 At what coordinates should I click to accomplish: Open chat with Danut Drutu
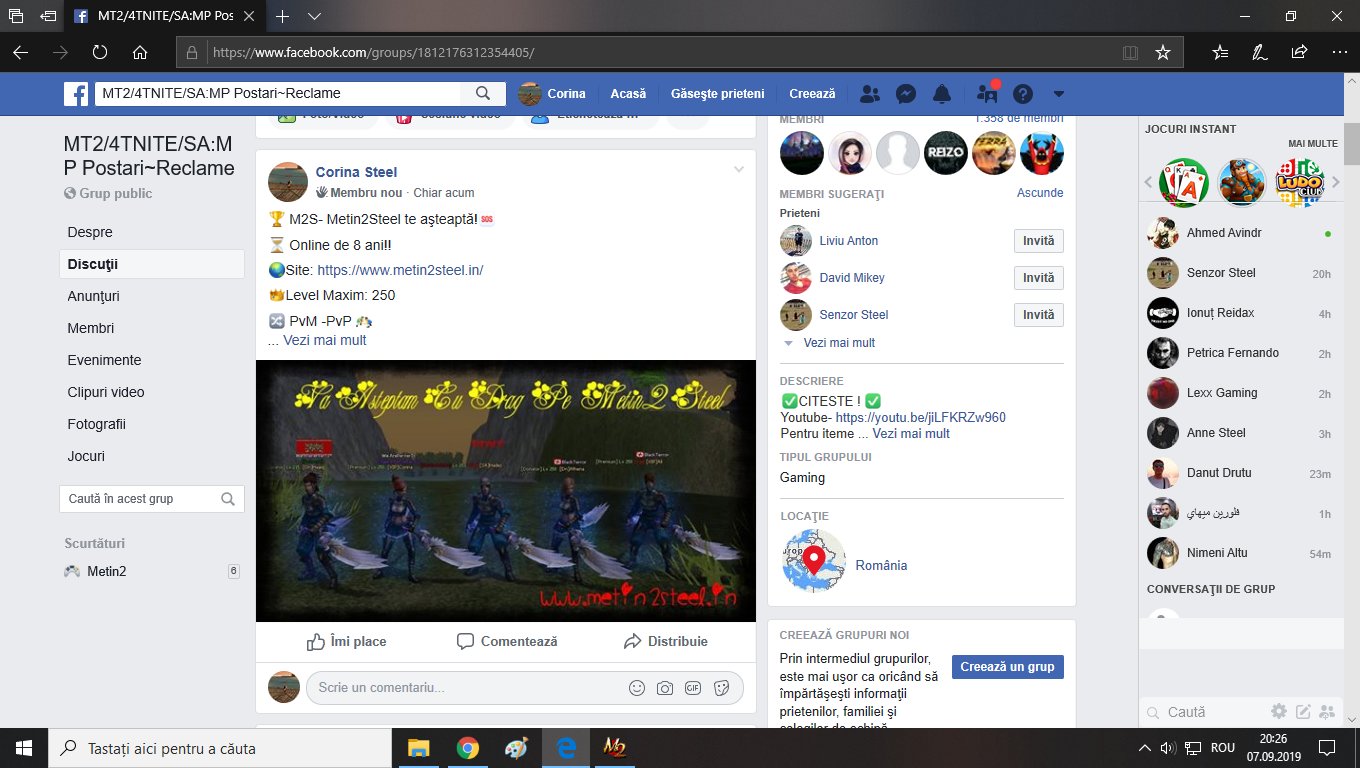pyautogui.click(x=1239, y=473)
